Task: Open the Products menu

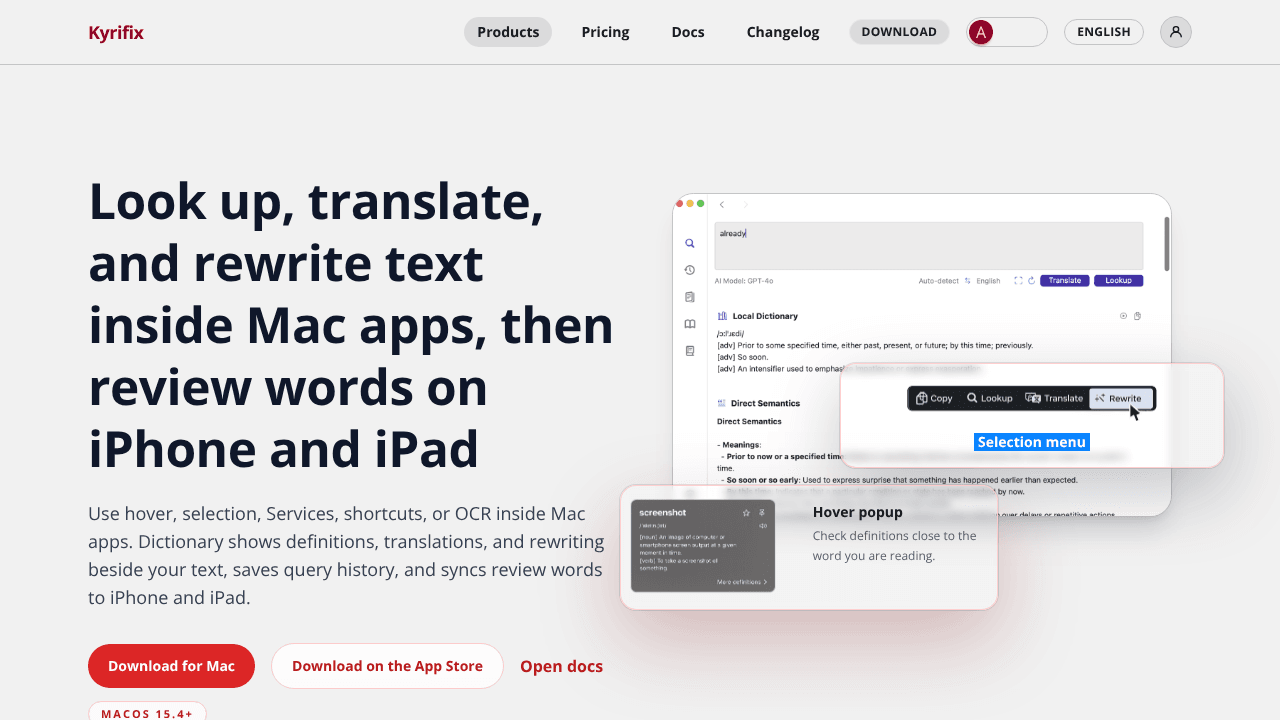Action: (508, 32)
